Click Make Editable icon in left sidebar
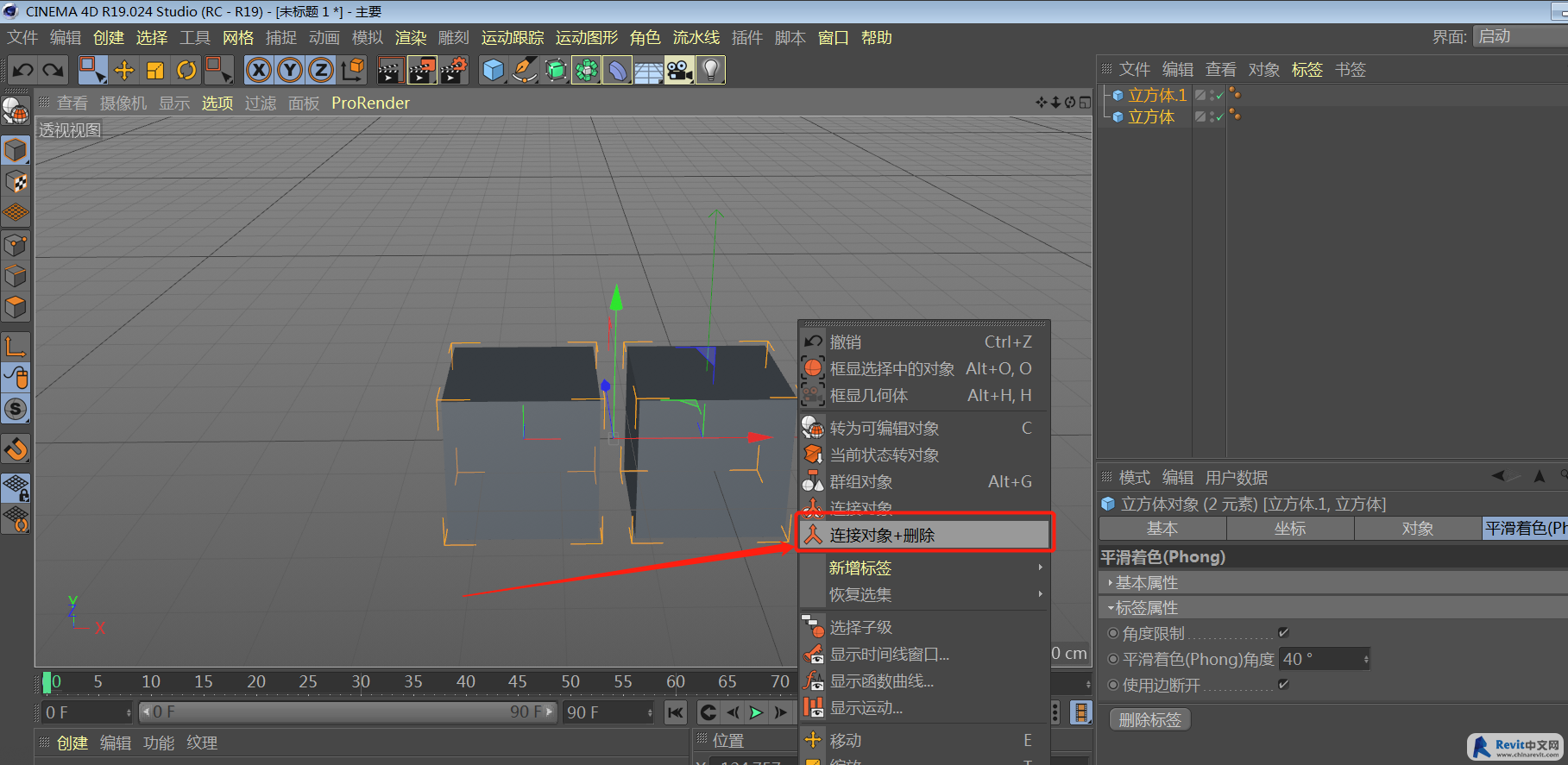1568x765 pixels. (16, 112)
